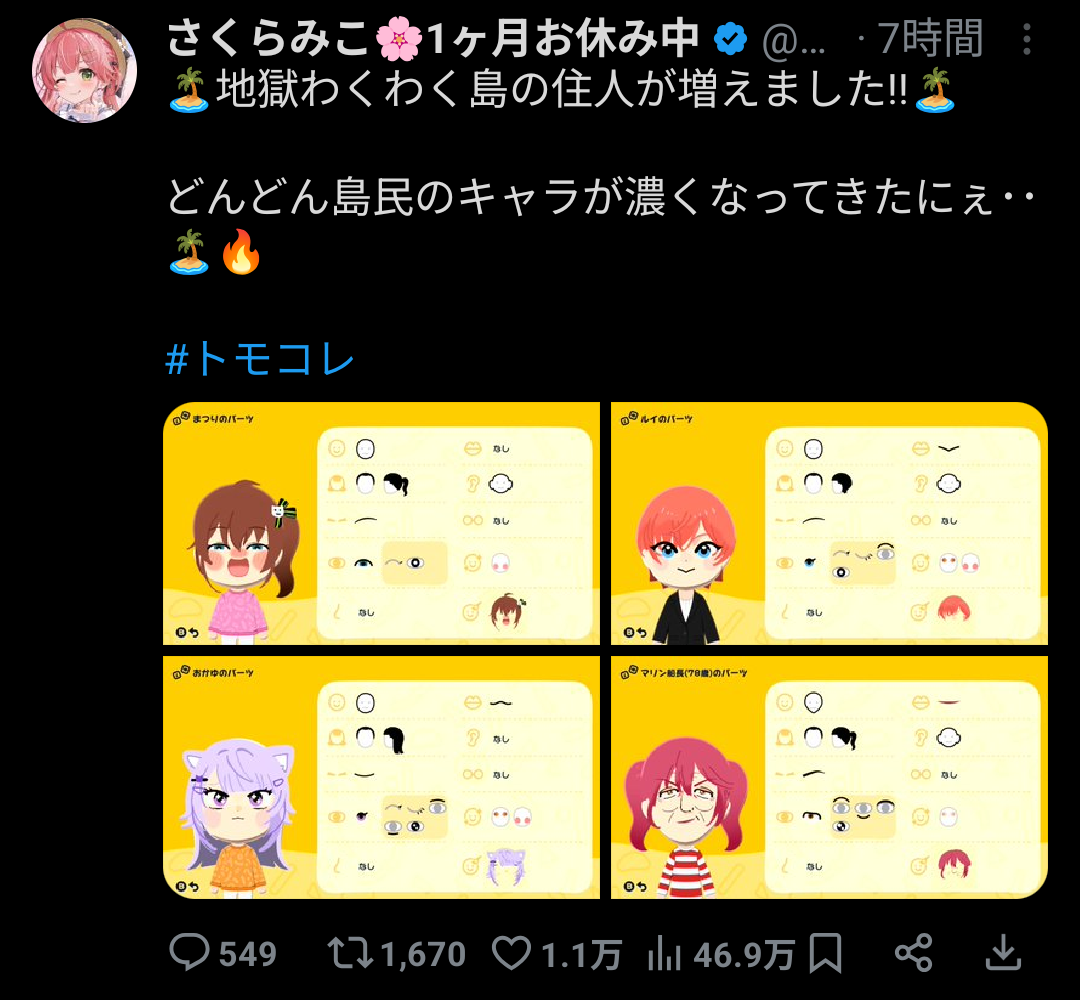Open the red twin-tail striped shirt image
The width and height of the screenshot is (1080, 1000).
click(x=829, y=778)
